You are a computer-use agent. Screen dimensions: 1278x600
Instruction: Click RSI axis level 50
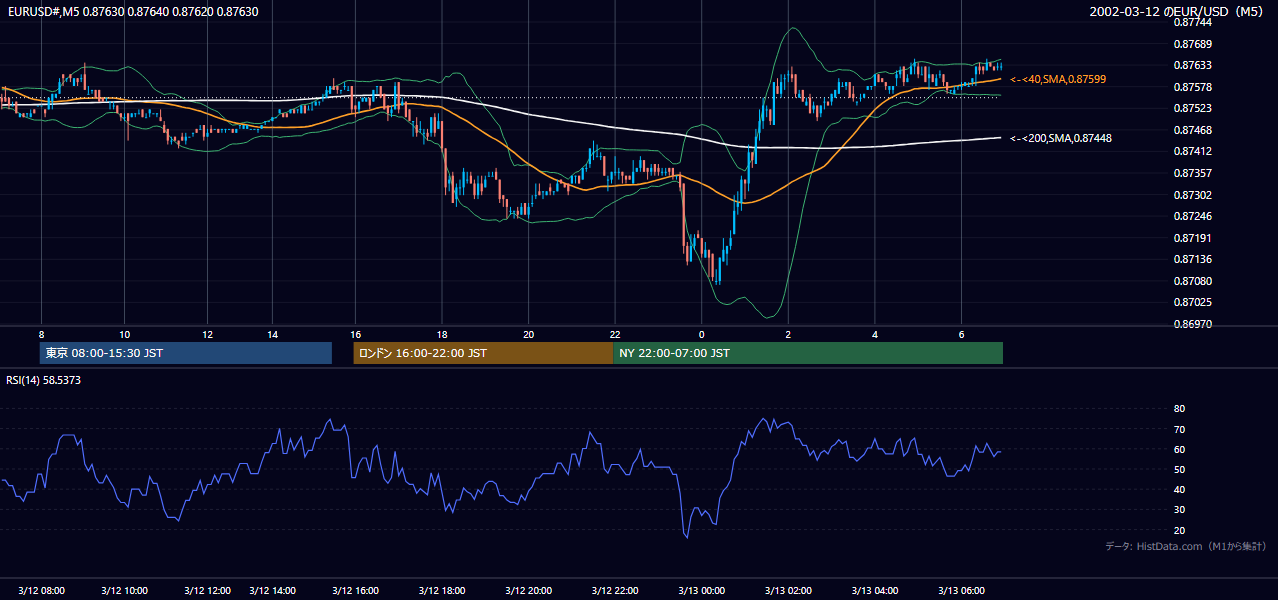pos(1179,470)
